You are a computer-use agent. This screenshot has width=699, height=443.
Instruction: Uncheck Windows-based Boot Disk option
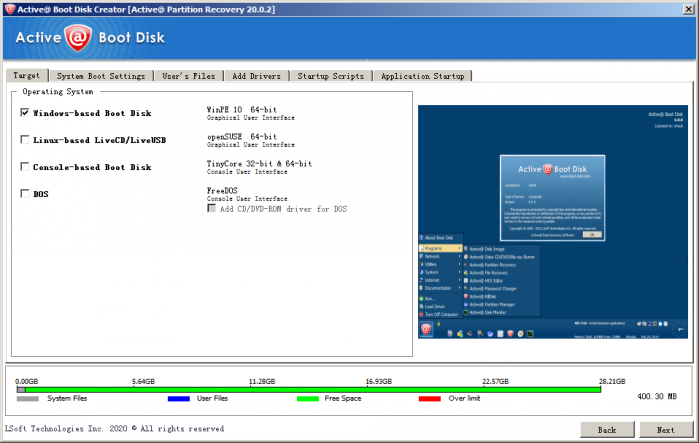click(x=25, y=112)
